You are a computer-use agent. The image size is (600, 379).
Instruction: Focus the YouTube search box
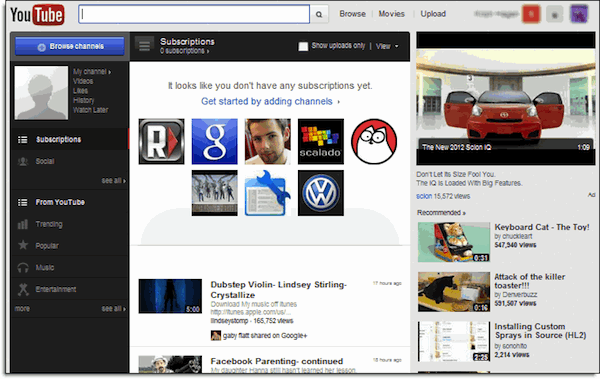point(194,14)
